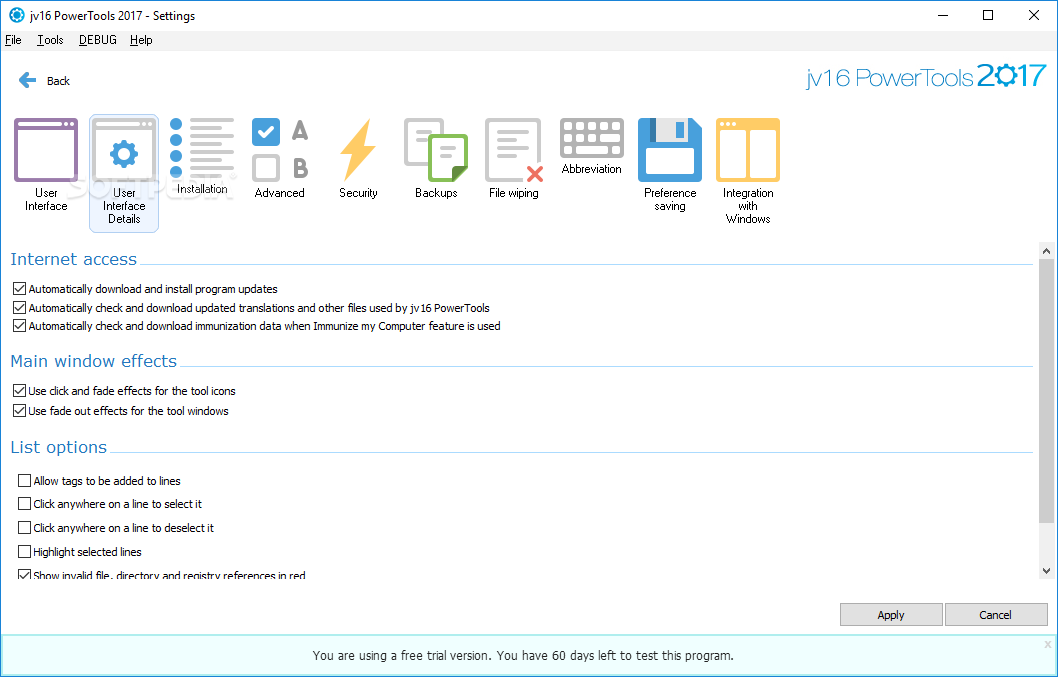
Task: Open the Abbreviation keyboard category
Action: pyautogui.click(x=591, y=146)
